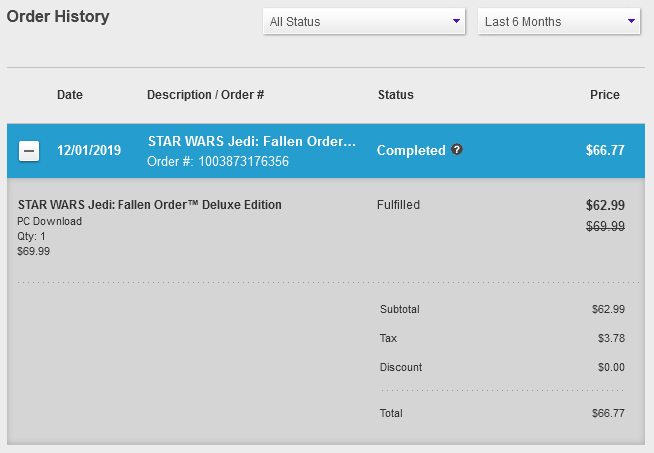Click STAR WARS Jedi: Fallen Order title in blue row
This screenshot has width=654, height=453.
coord(252,141)
